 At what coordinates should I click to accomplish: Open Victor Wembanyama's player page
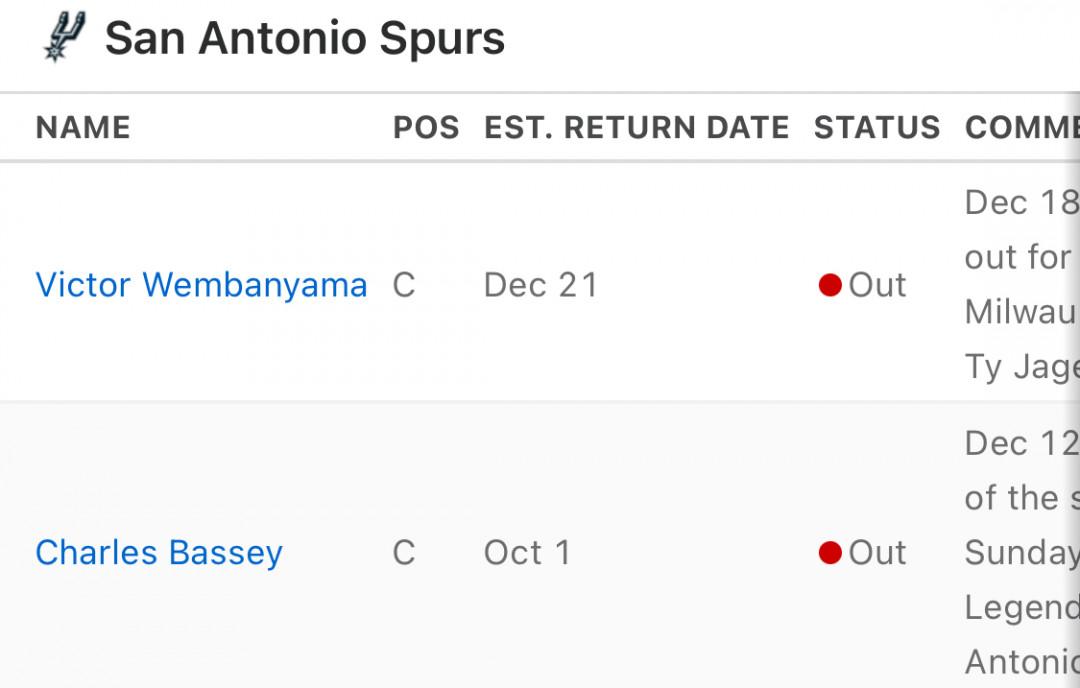[201, 284]
